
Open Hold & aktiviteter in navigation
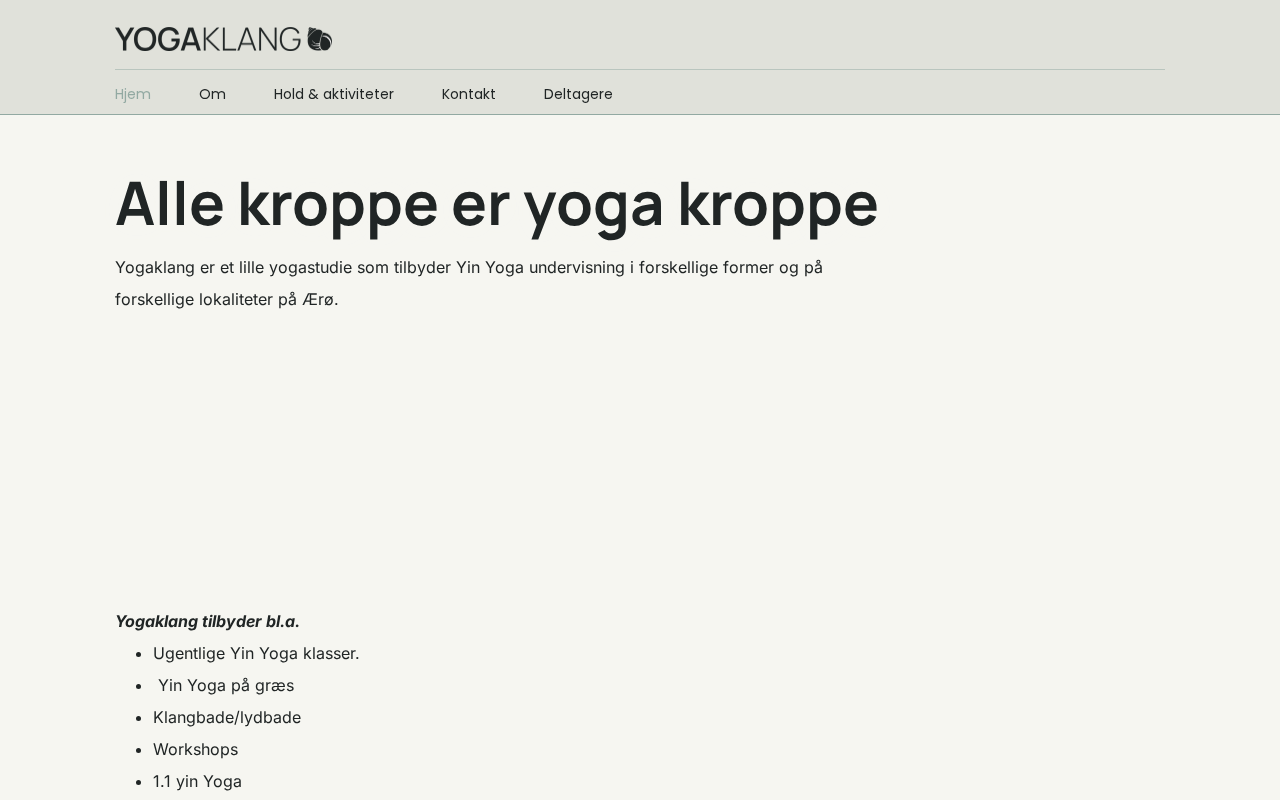tap(333, 94)
